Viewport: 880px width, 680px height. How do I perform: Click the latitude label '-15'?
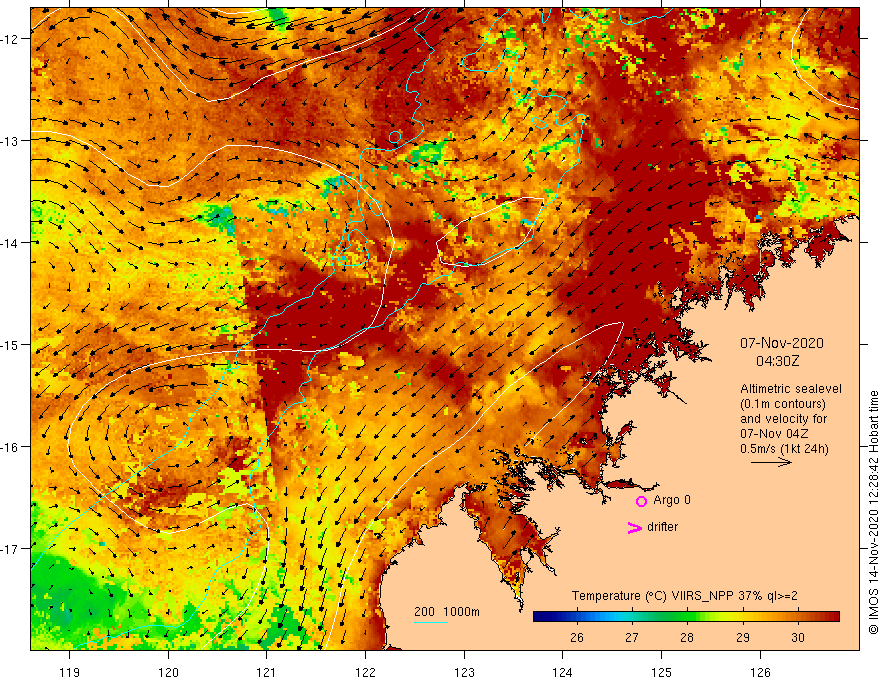[10, 345]
